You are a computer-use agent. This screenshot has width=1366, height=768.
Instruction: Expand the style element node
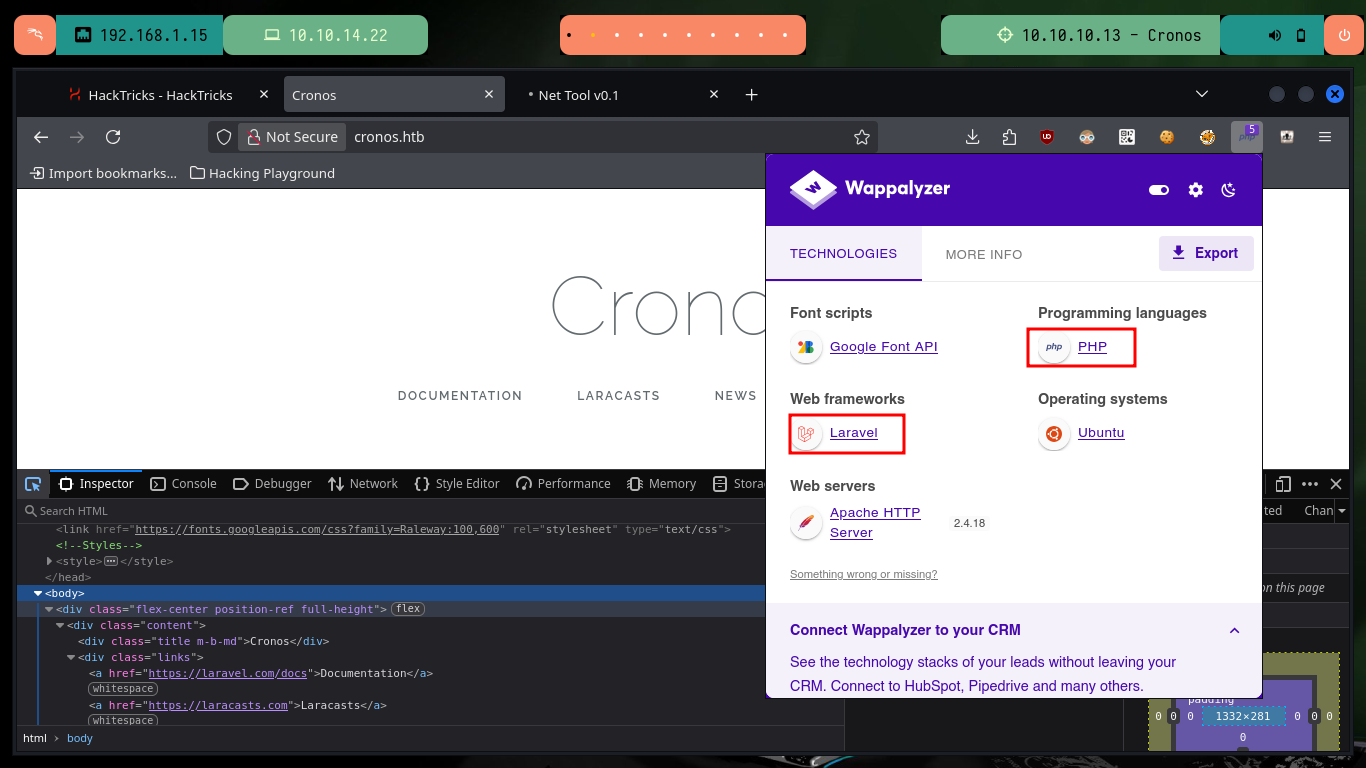pos(49,562)
